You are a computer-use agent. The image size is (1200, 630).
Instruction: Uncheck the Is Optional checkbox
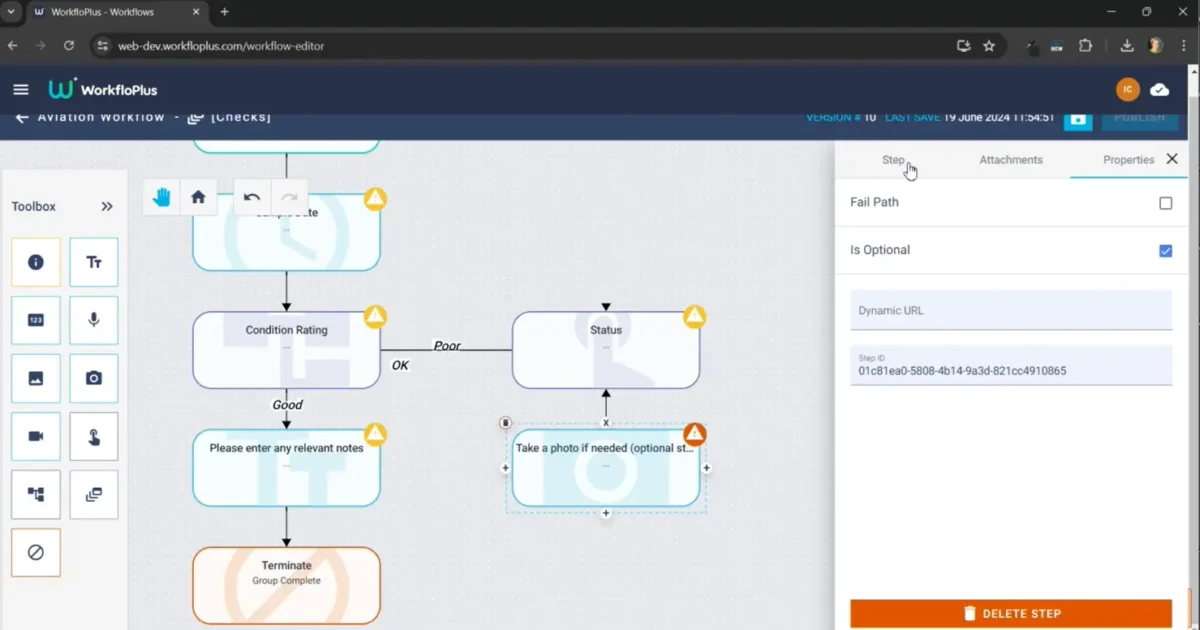point(1165,250)
